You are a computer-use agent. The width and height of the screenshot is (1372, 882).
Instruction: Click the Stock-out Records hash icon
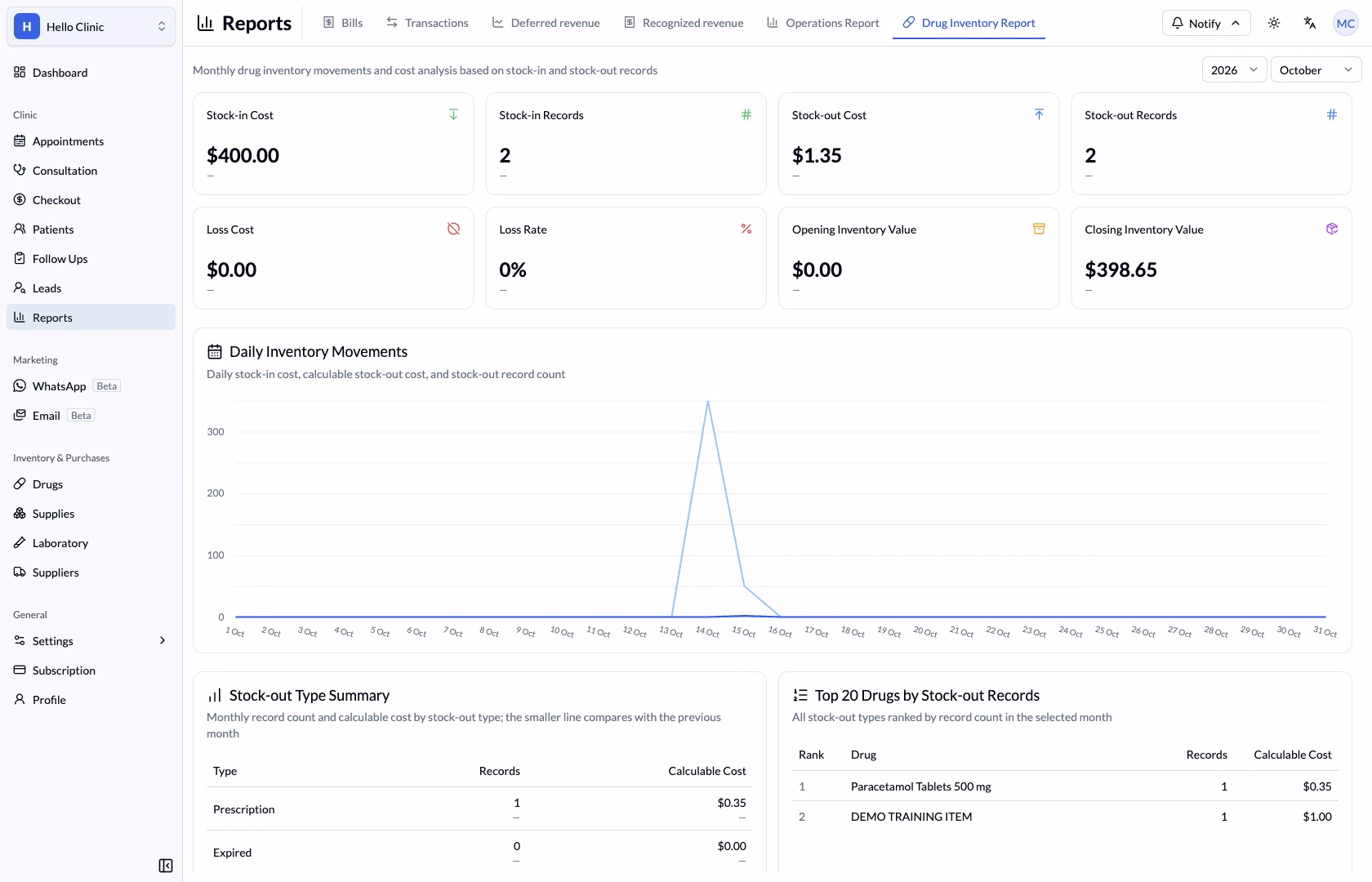coord(1332,114)
